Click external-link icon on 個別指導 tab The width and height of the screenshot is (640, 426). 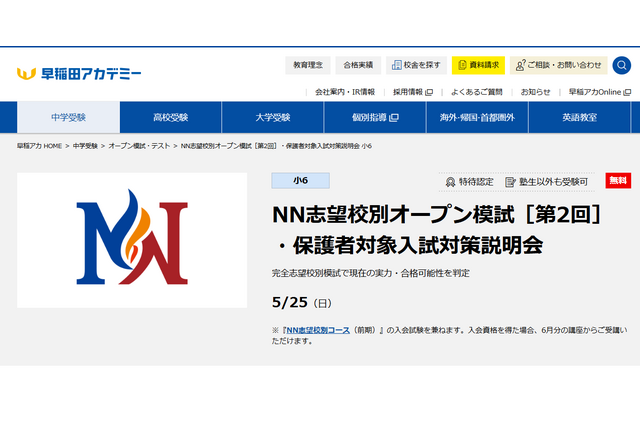tap(394, 118)
